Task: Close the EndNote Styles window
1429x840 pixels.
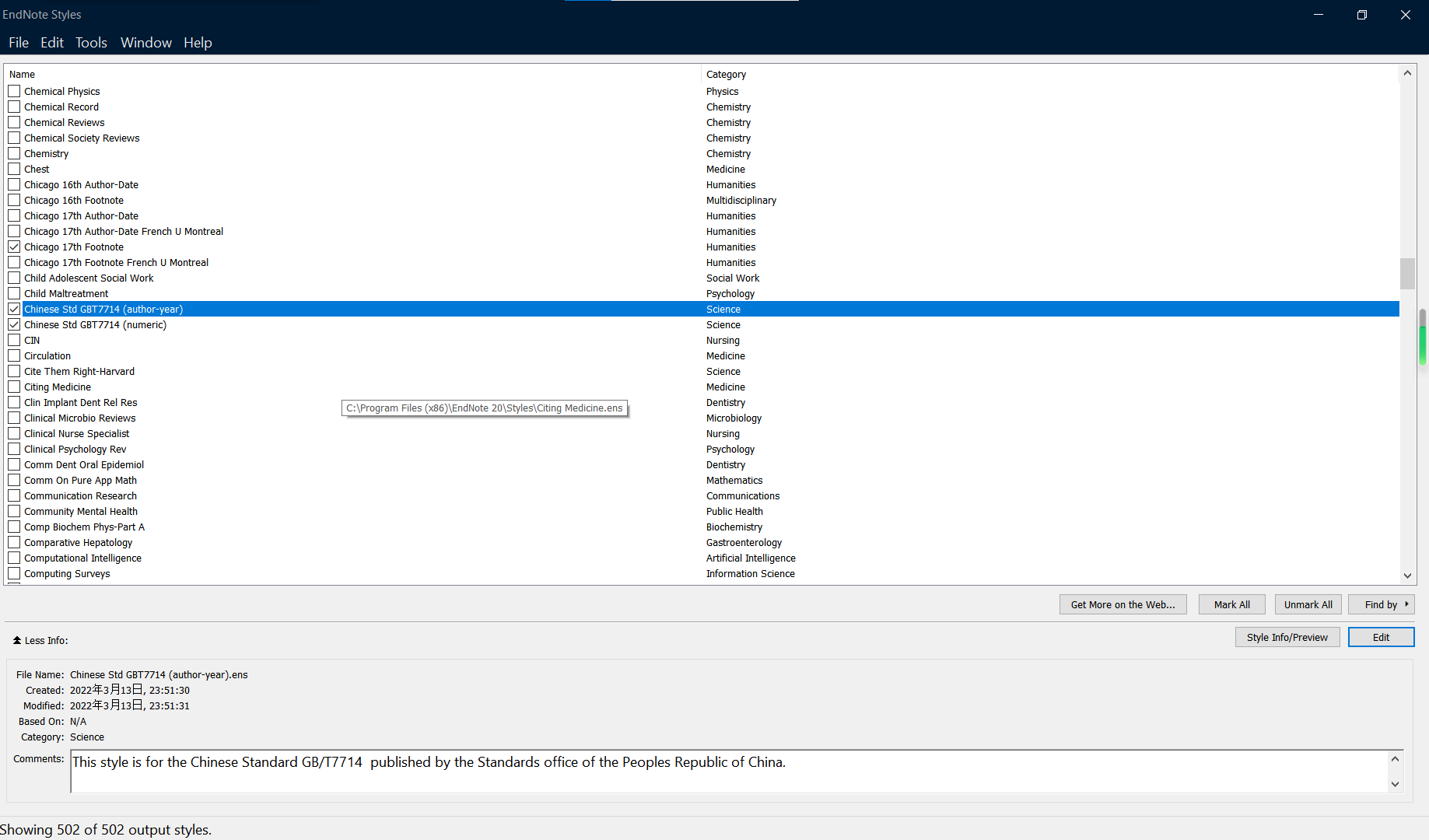Action: pyautogui.click(x=1405, y=15)
